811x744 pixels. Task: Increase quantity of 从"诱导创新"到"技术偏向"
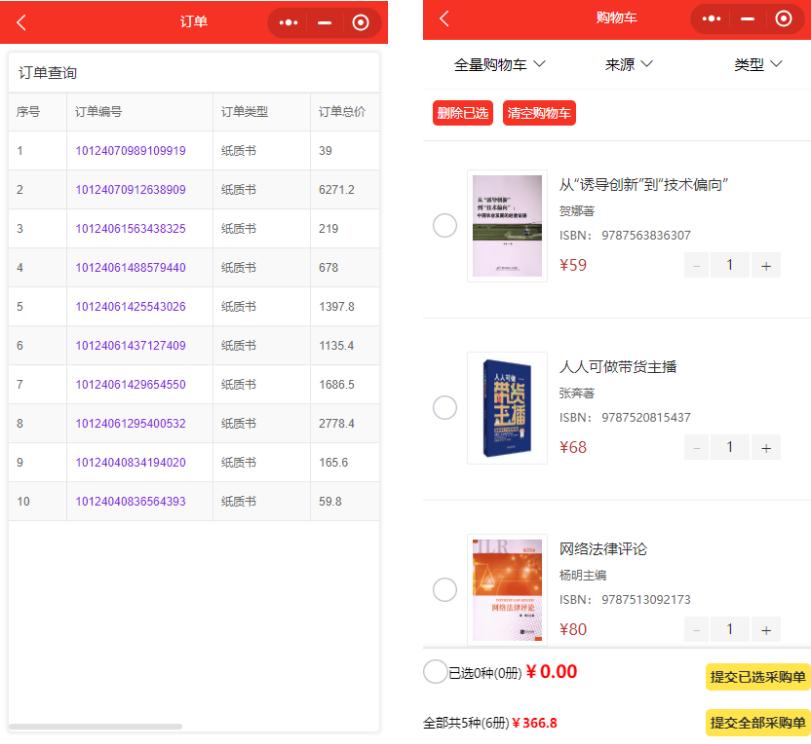pyautogui.click(x=766, y=265)
